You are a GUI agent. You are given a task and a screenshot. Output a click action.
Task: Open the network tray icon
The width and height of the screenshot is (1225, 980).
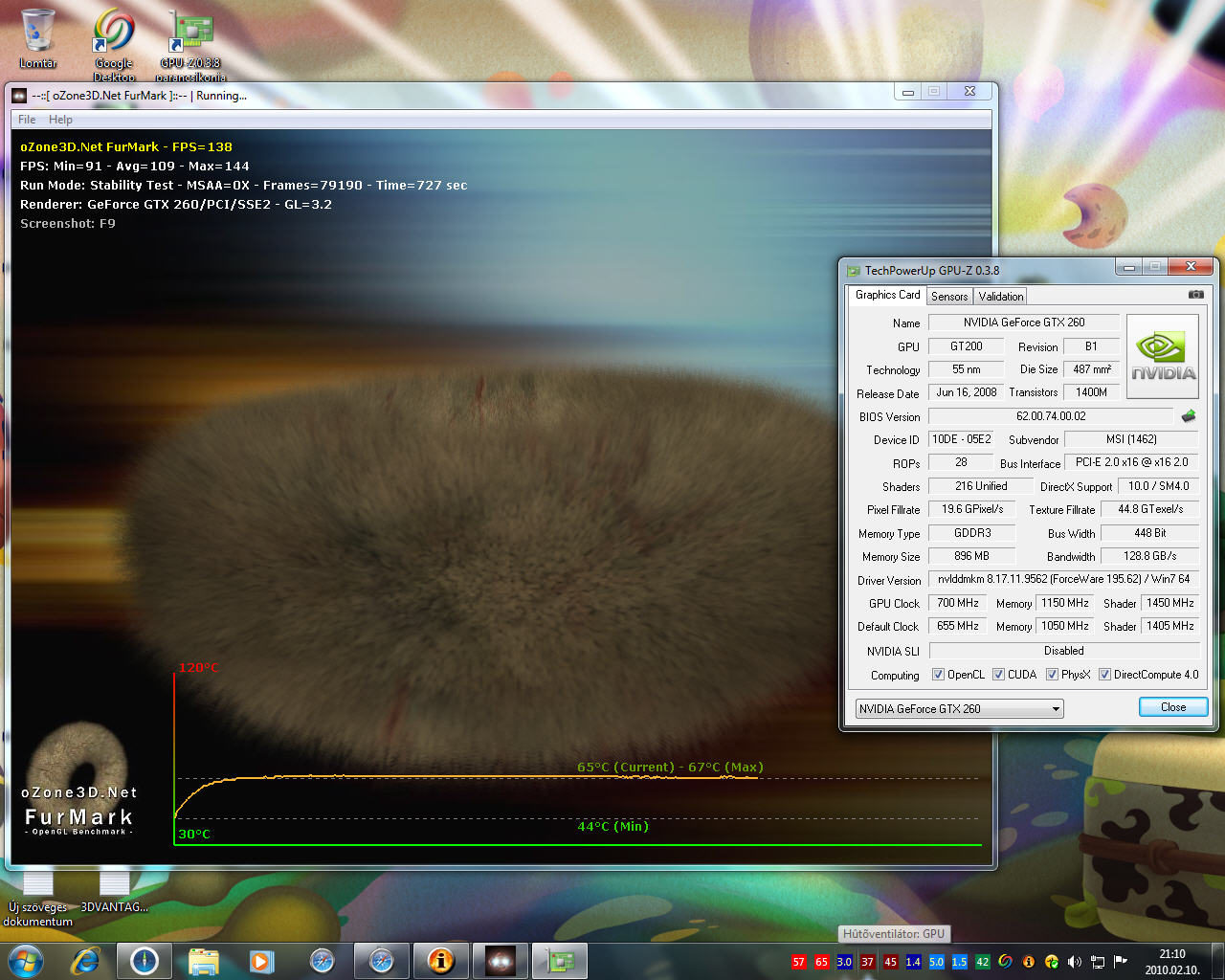tap(1098, 962)
